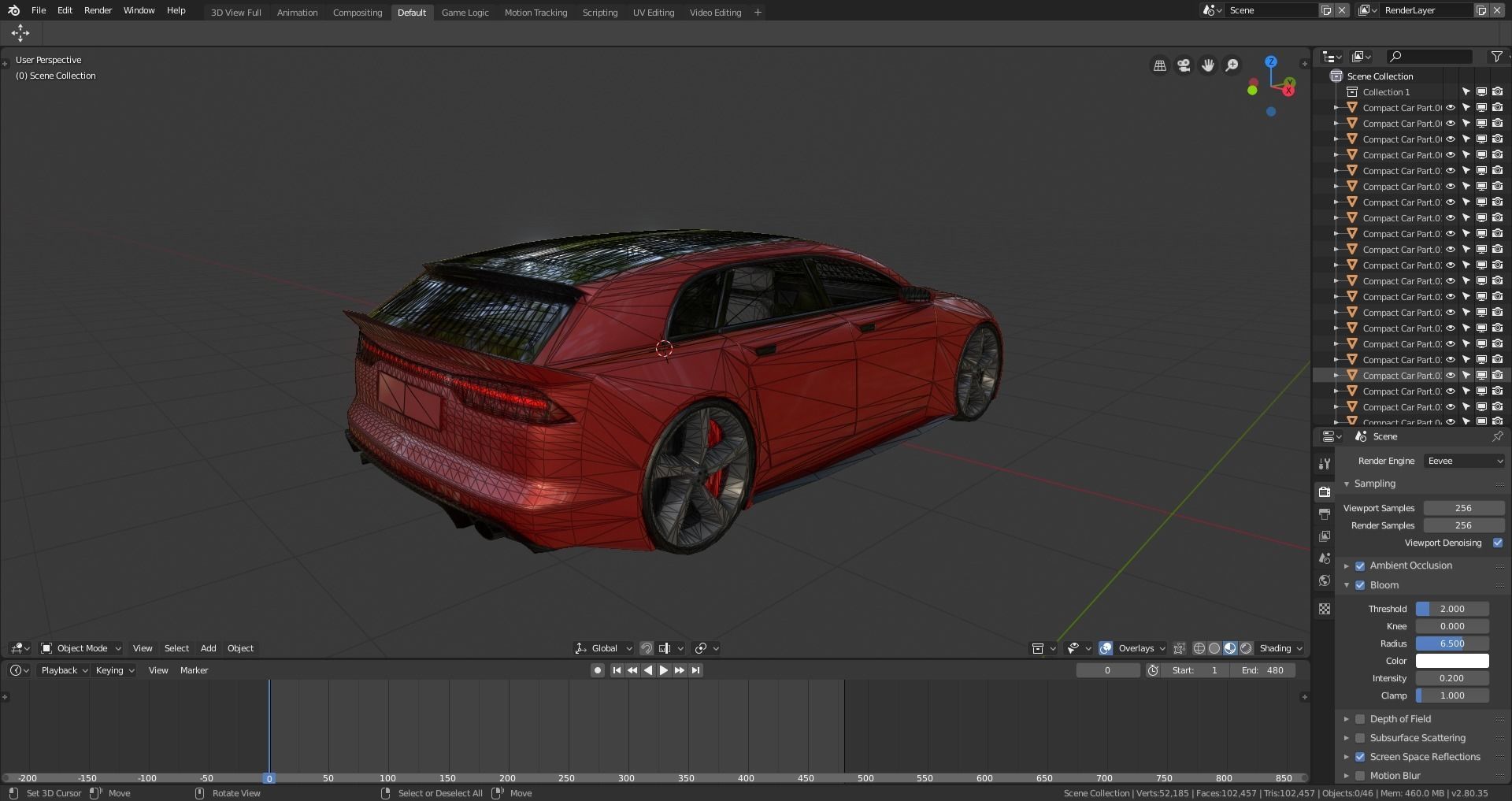Click the play reverse button

(647, 670)
